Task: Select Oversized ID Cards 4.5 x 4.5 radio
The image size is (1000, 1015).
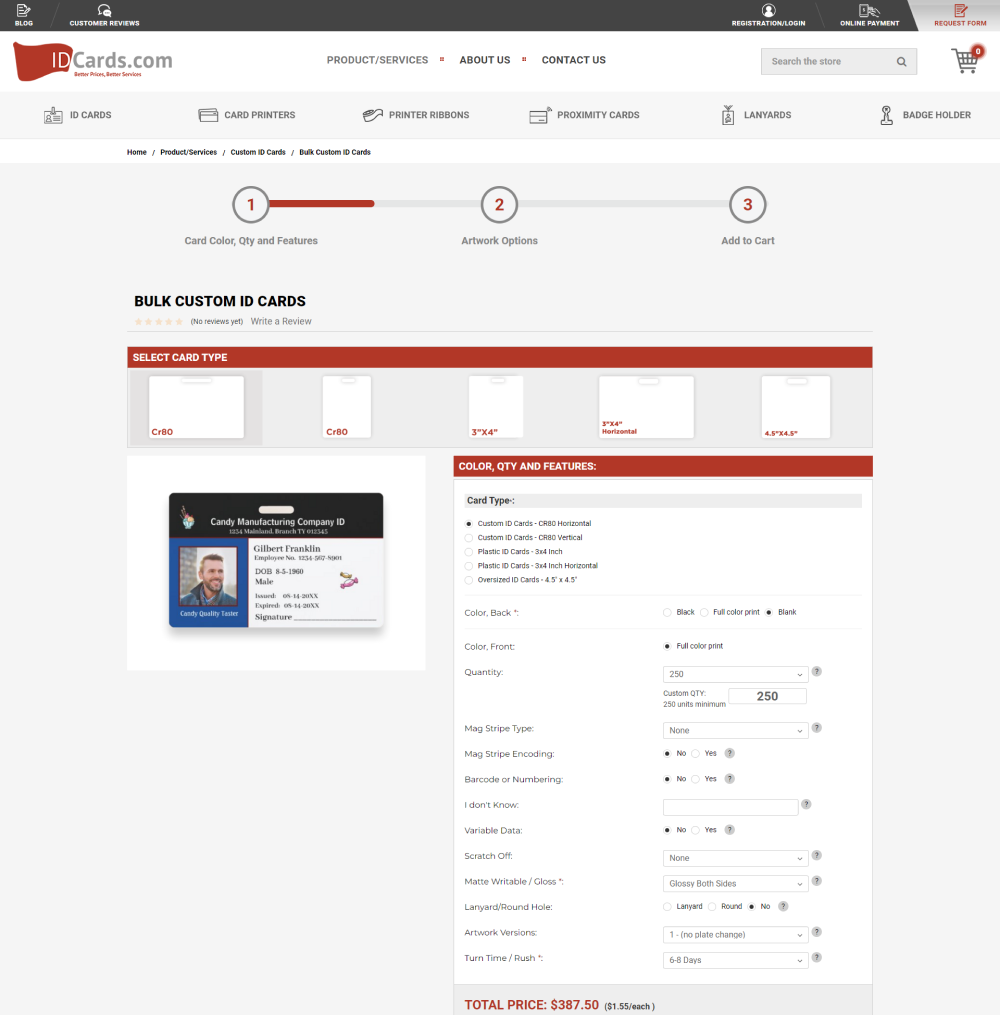Action: click(x=469, y=581)
